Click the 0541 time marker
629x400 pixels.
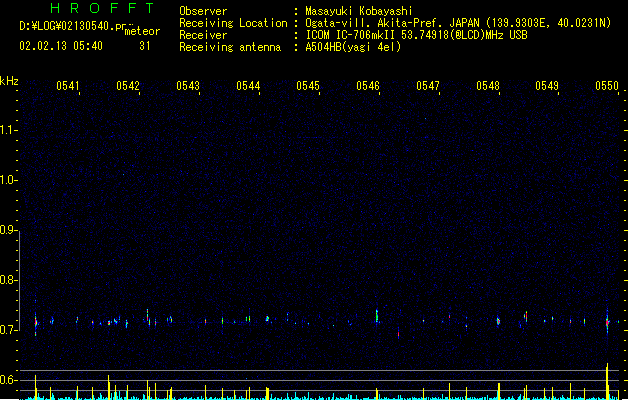(68, 86)
